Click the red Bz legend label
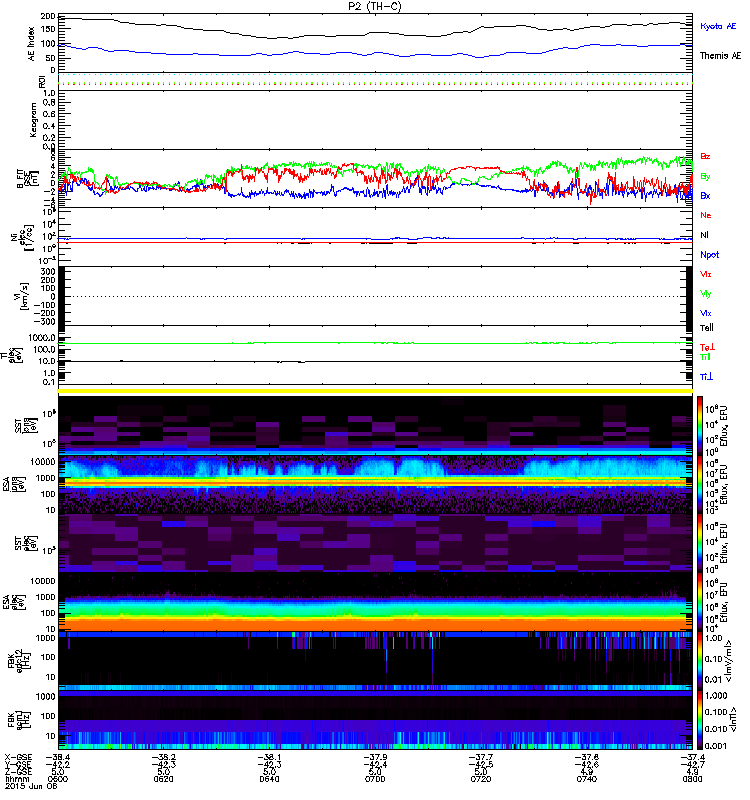Screen dimensions: 750x800 click(705, 156)
